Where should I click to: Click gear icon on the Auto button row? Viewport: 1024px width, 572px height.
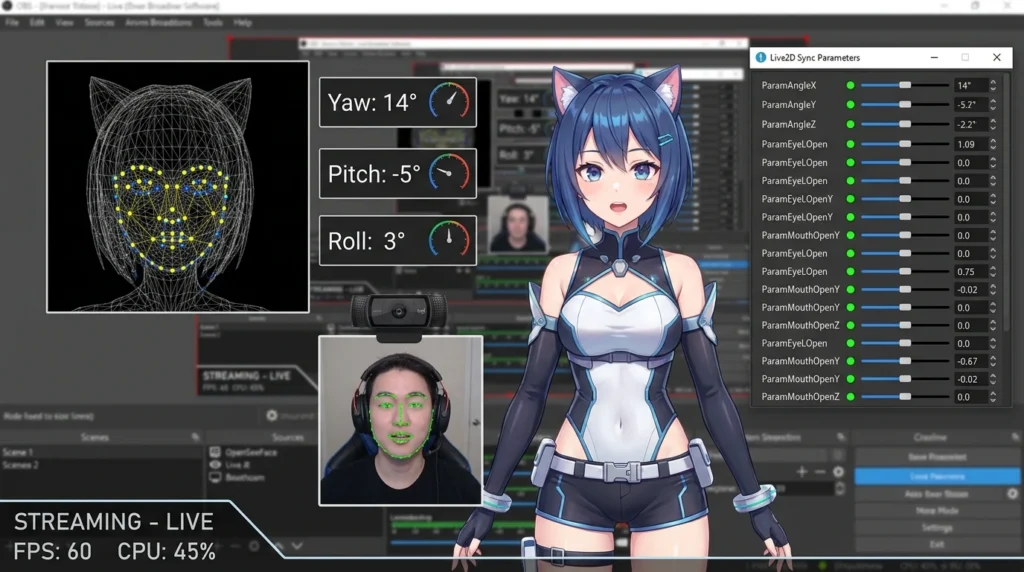click(1012, 494)
